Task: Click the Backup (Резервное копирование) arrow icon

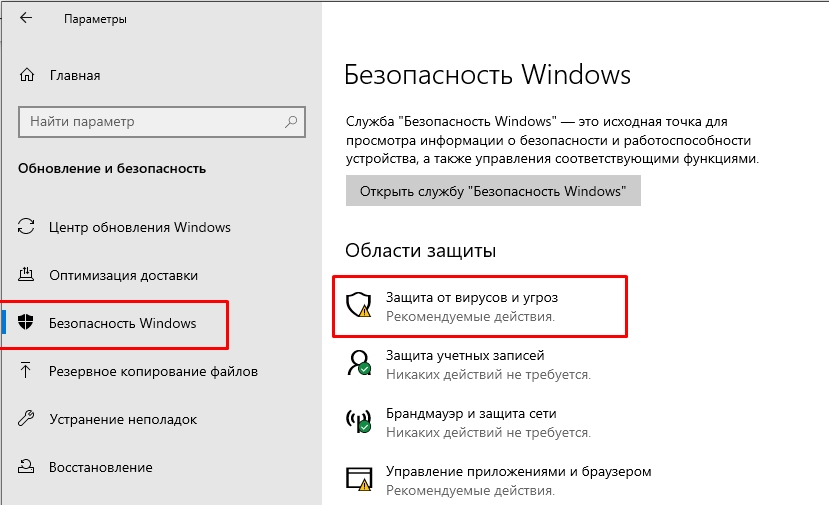Action: 27,371
